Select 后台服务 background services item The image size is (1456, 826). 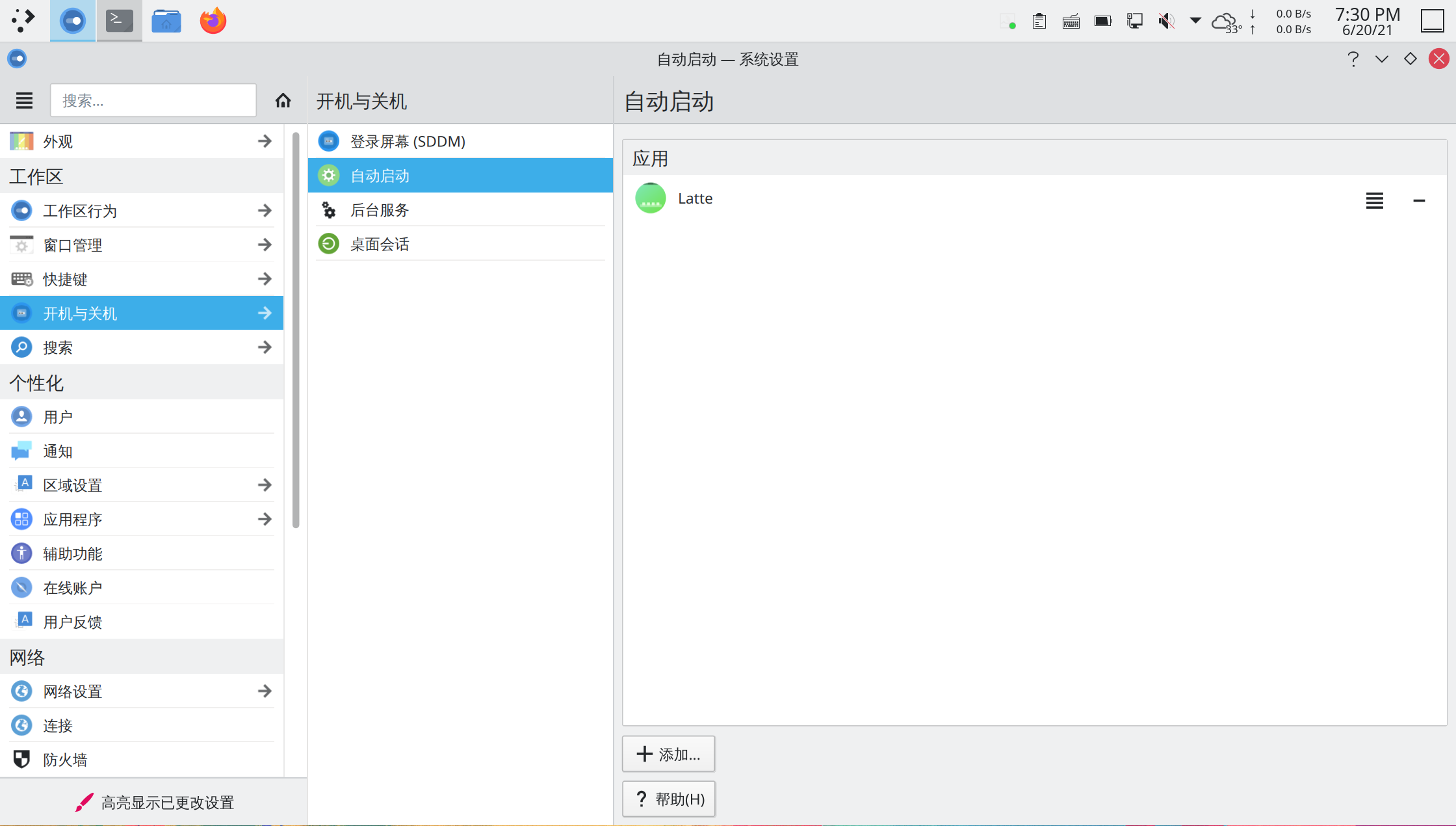[380, 210]
